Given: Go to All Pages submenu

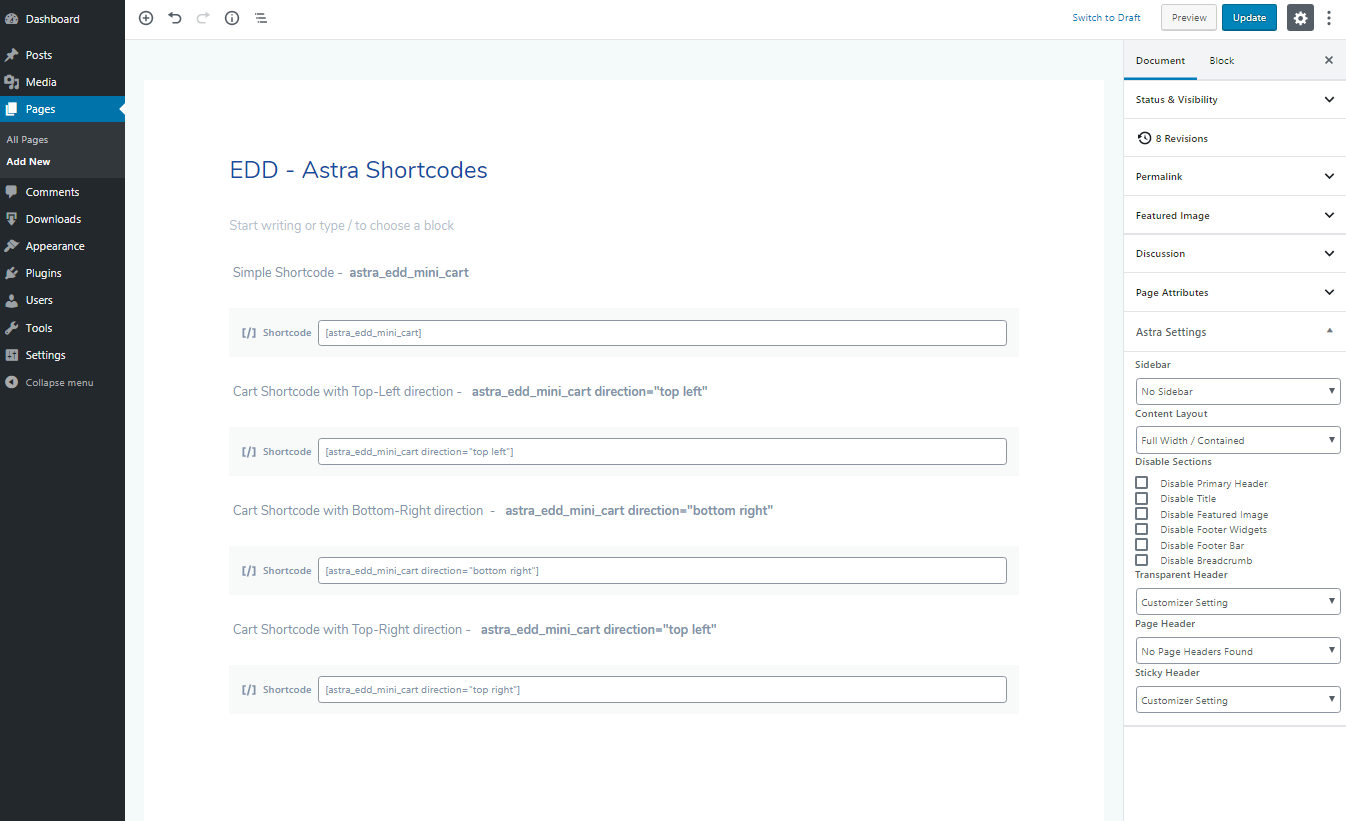Looking at the screenshot, I should click(27, 140).
